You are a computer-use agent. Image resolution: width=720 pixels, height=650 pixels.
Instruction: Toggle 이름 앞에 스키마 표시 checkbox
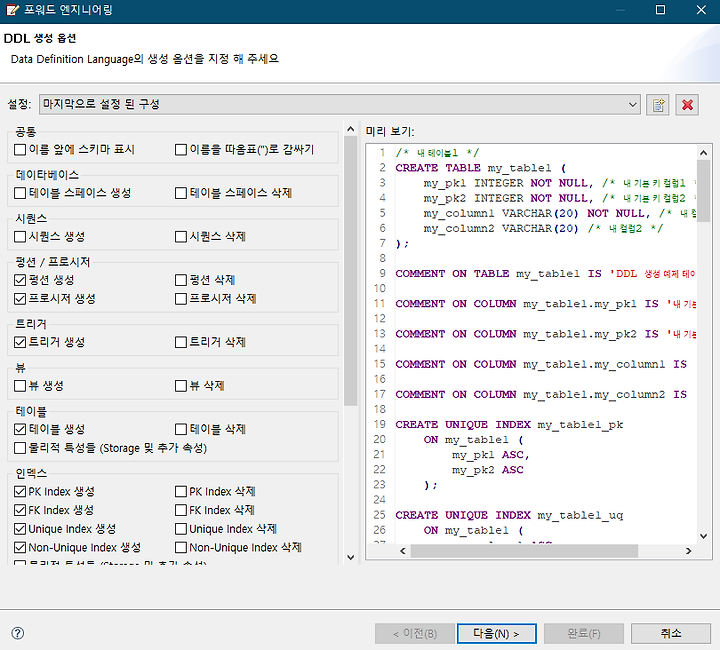point(20,150)
